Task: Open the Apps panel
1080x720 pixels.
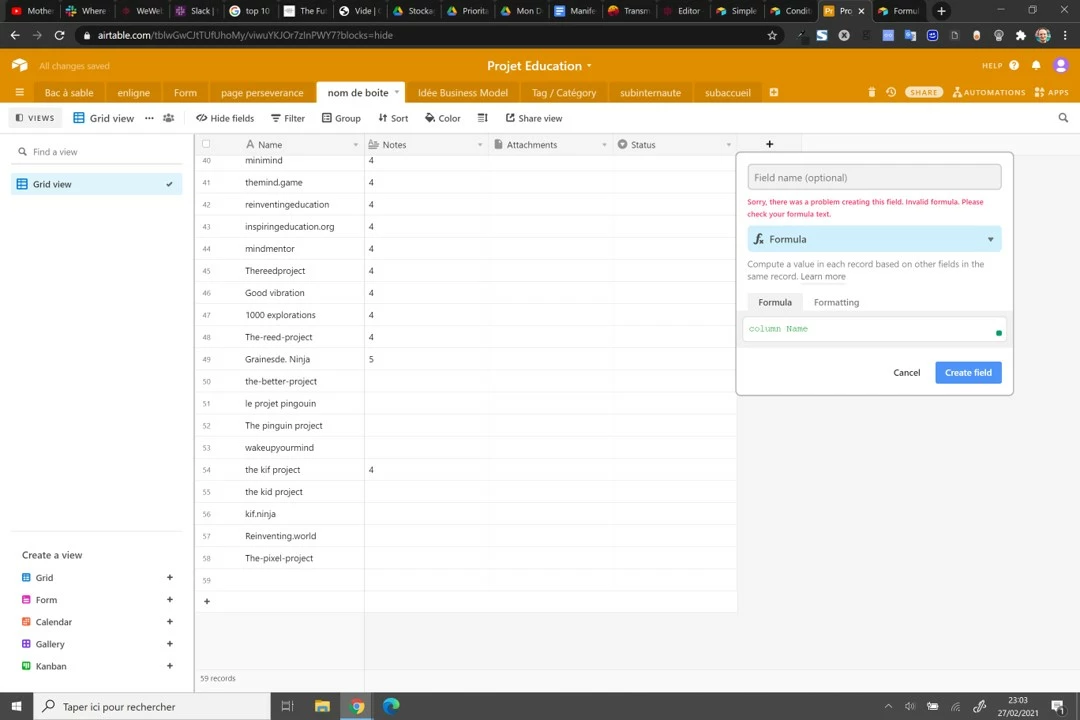Action: [x=1051, y=92]
